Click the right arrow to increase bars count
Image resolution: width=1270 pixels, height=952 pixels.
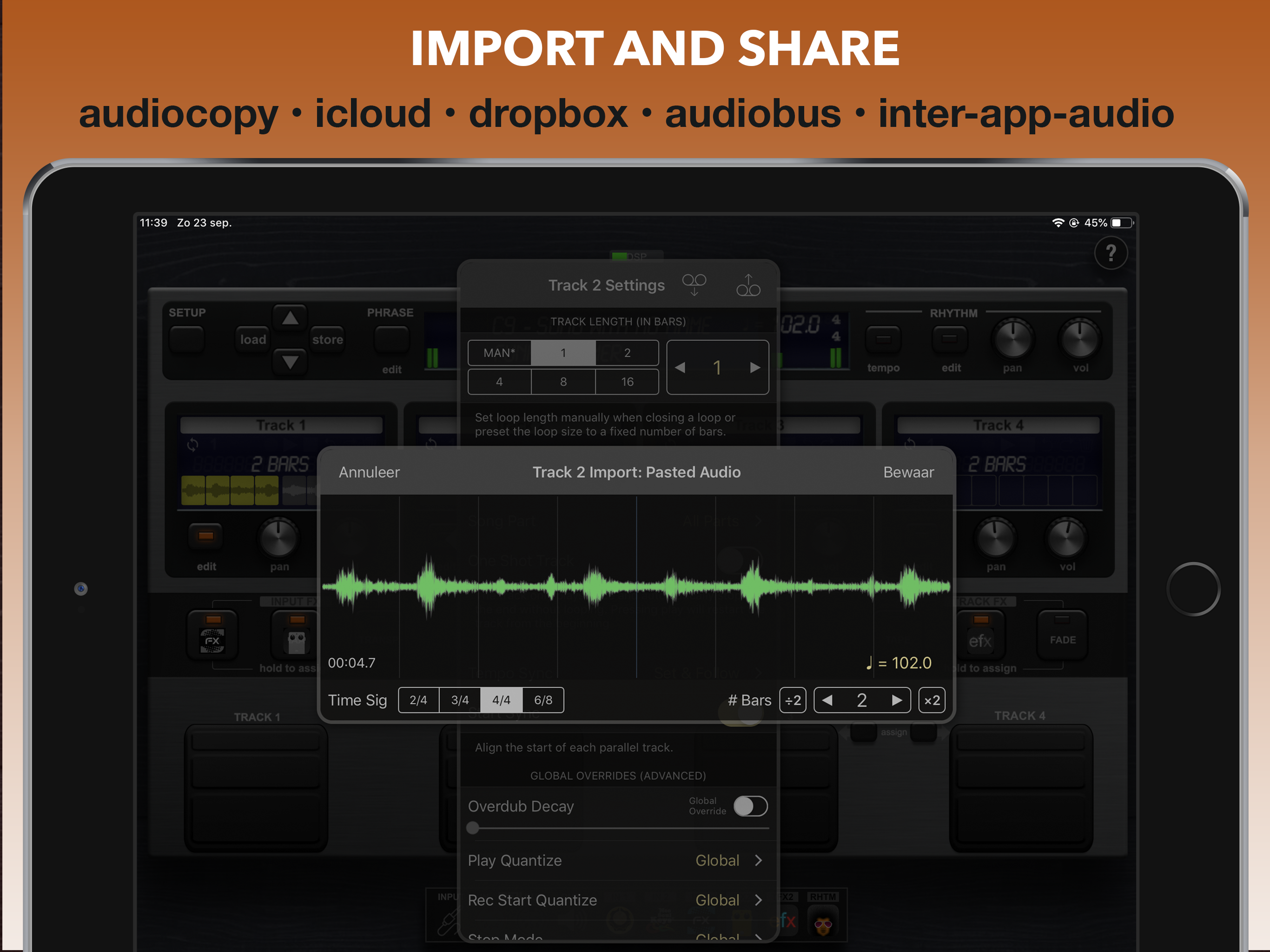point(896,700)
